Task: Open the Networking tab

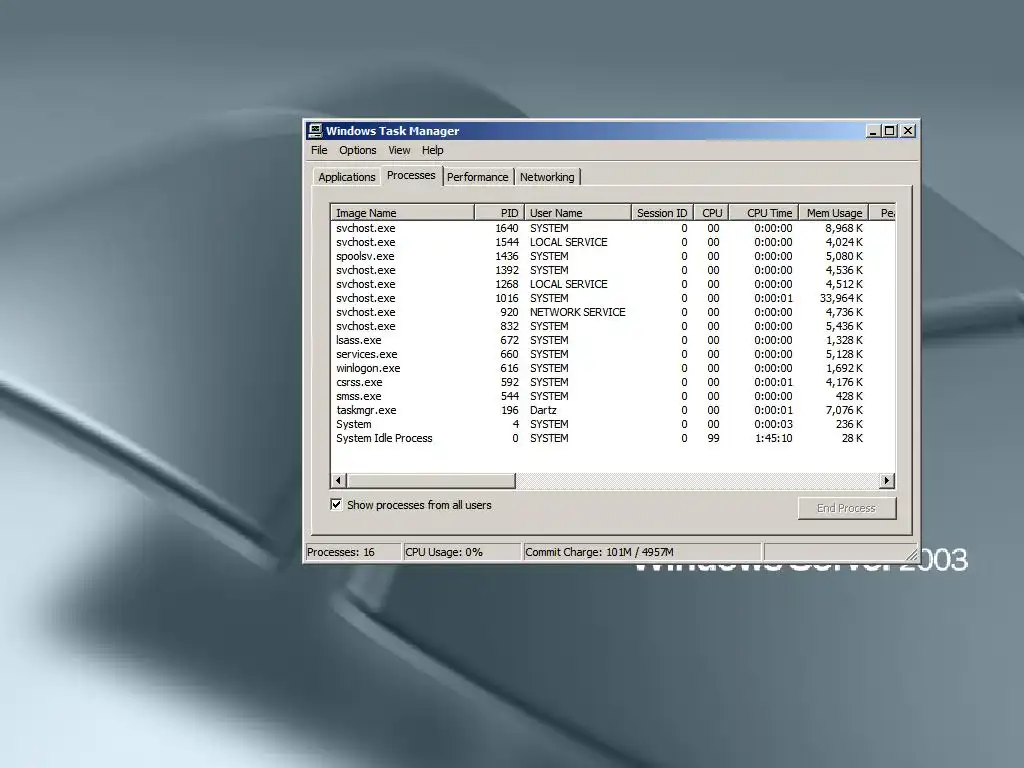Action: (547, 177)
